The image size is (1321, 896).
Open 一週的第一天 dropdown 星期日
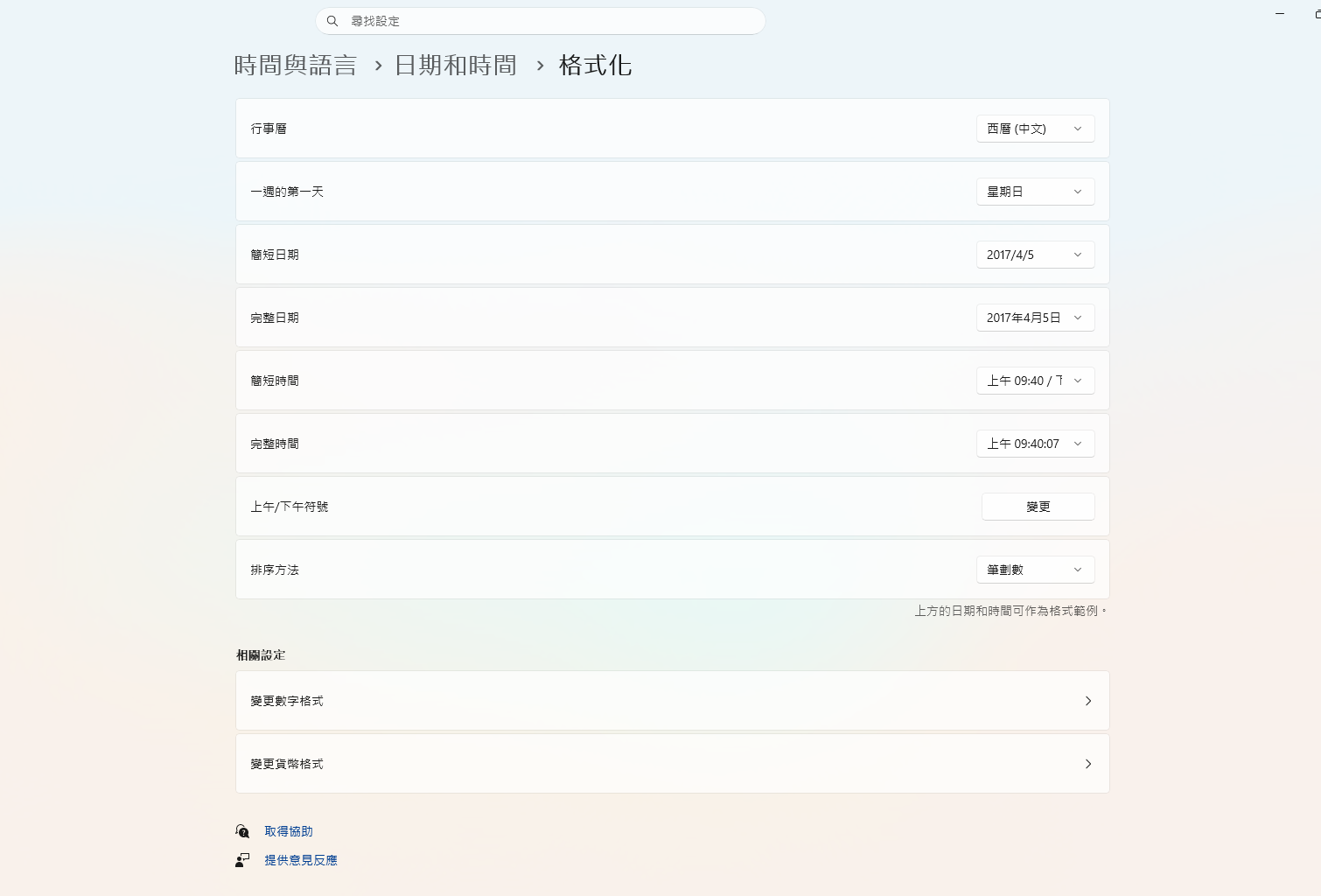click(1036, 192)
